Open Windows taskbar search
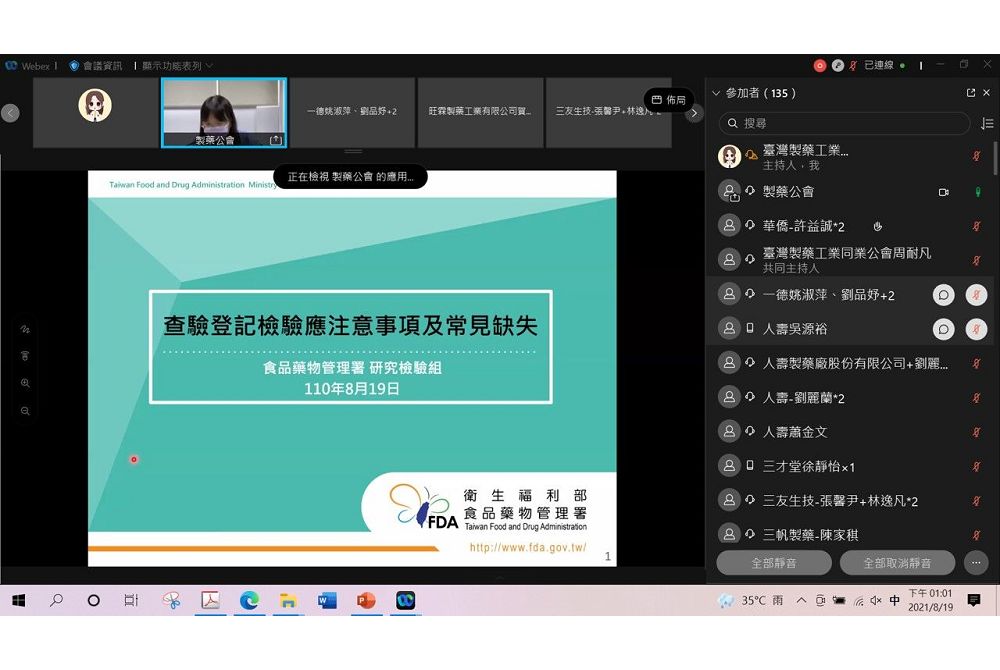1000x670 pixels. pos(57,601)
